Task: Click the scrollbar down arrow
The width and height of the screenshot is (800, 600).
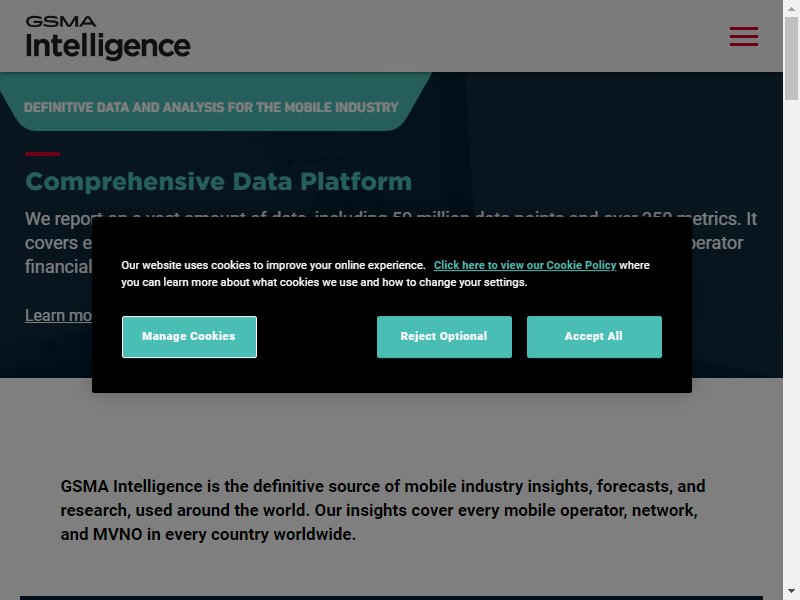Action: coord(791,591)
